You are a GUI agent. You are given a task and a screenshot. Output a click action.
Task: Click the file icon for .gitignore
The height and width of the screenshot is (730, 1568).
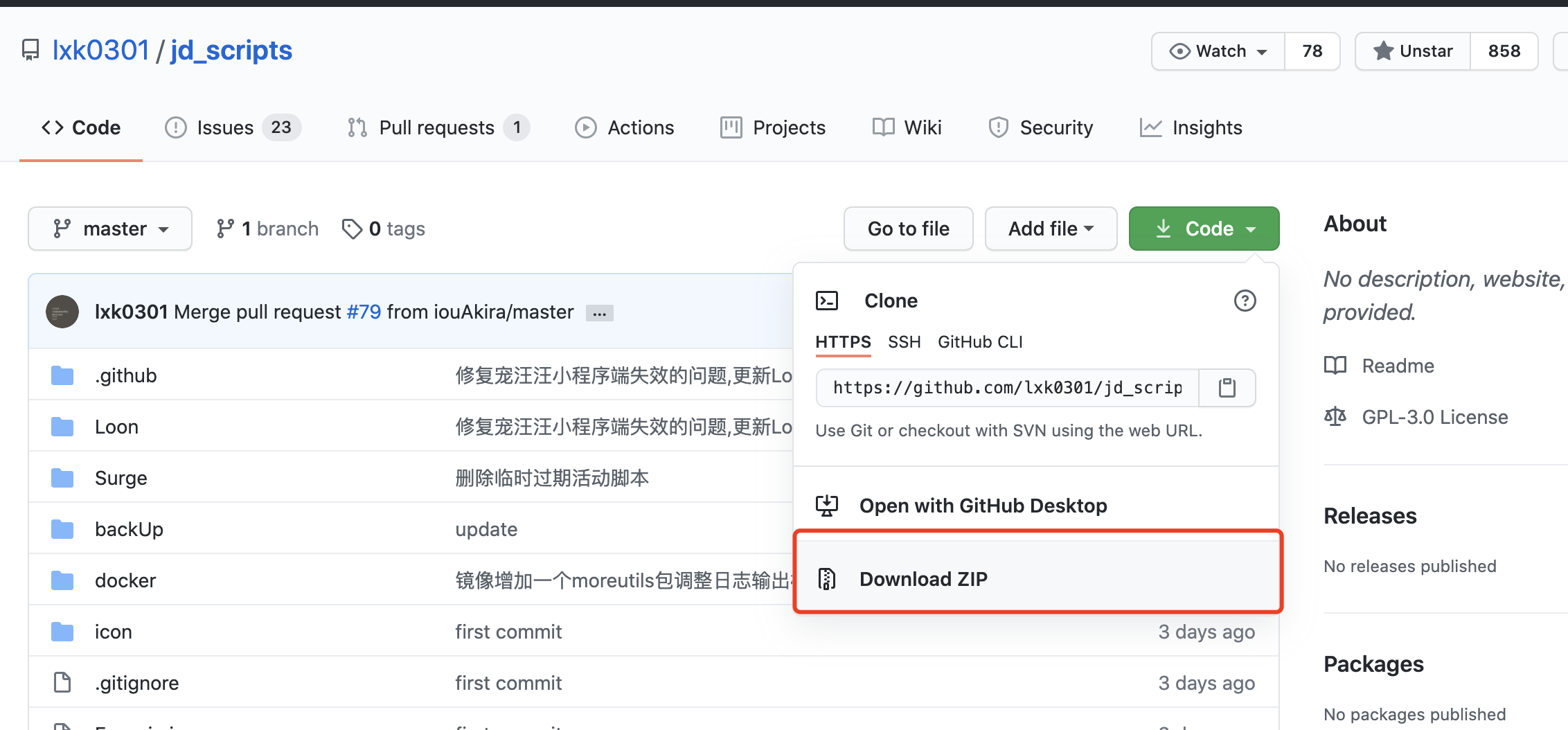click(x=62, y=683)
